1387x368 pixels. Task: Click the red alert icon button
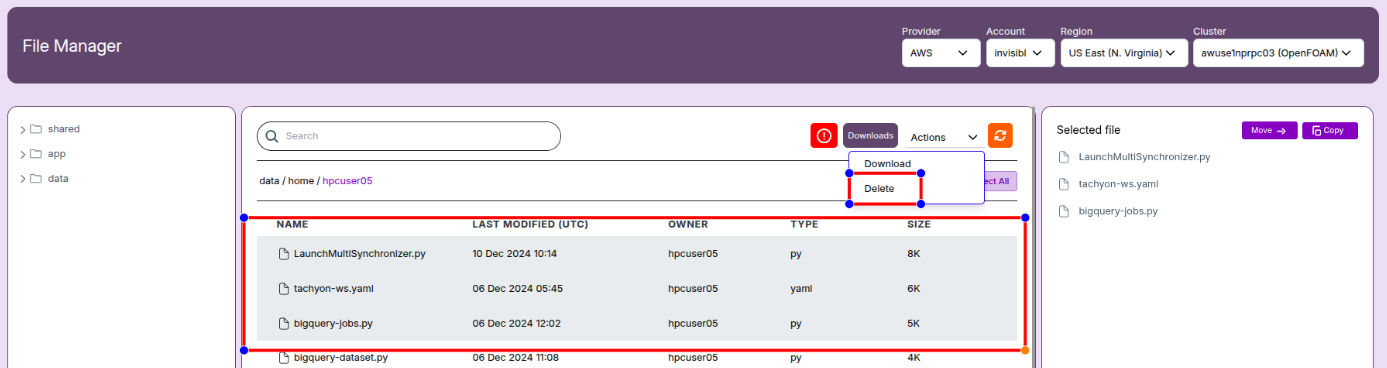(x=824, y=136)
